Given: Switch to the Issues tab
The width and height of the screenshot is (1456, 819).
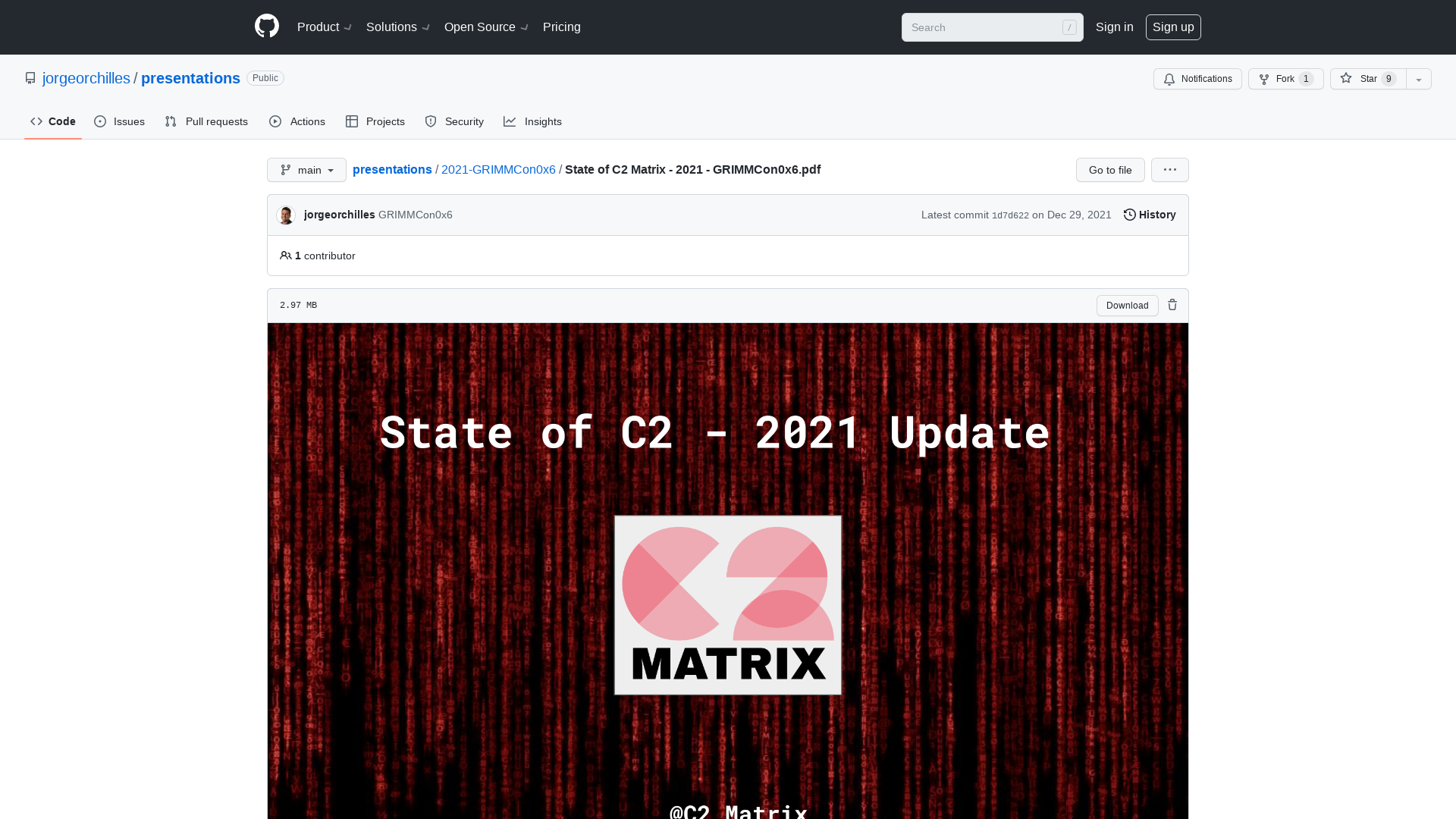Looking at the screenshot, I should coord(119,121).
